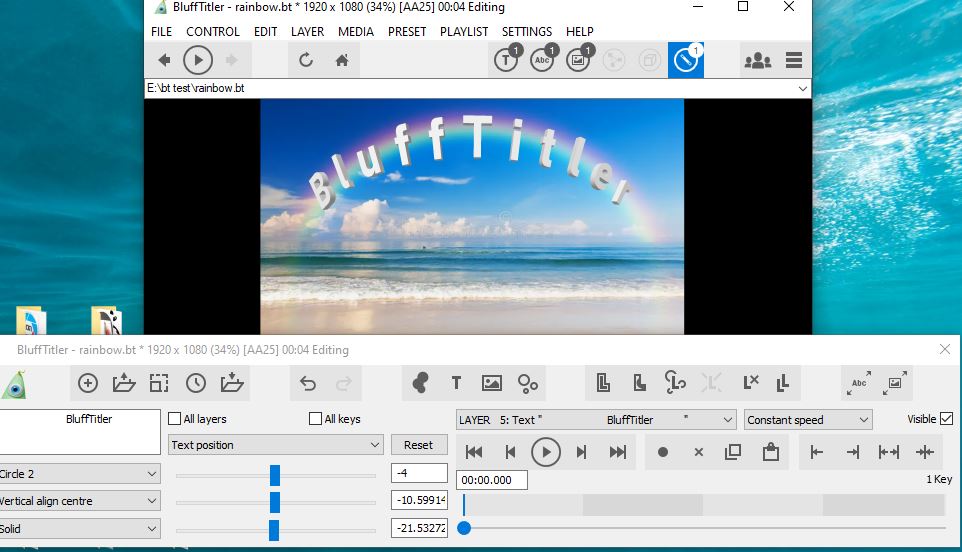Click the home icon in the top toolbar
The width and height of the screenshot is (962, 552).
341,60
